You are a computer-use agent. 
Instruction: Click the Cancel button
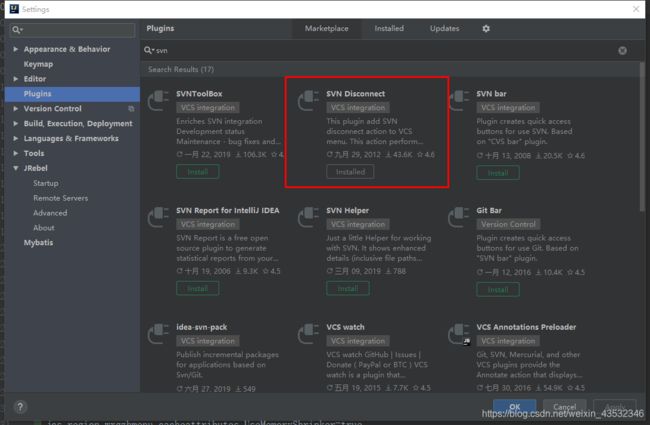click(565, 407)
